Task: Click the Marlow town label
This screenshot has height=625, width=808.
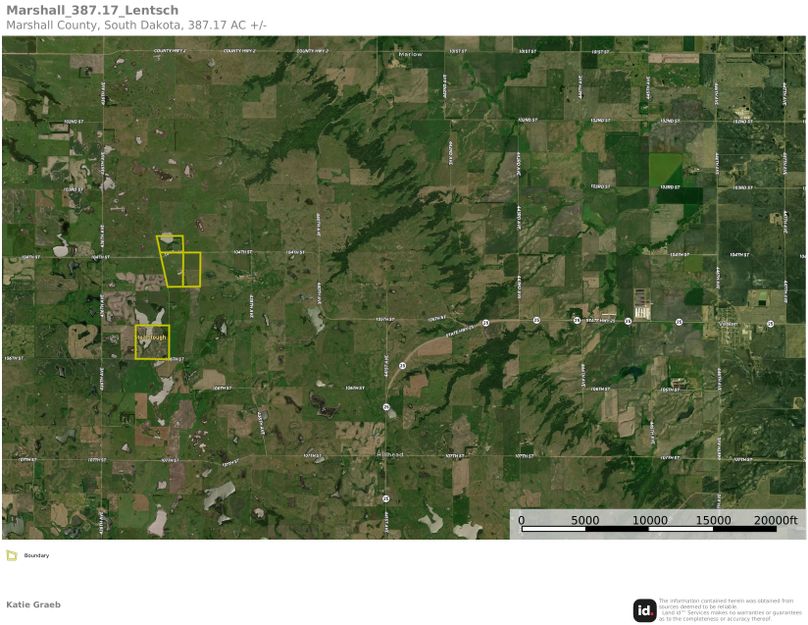Action: (x=410, y=54)
